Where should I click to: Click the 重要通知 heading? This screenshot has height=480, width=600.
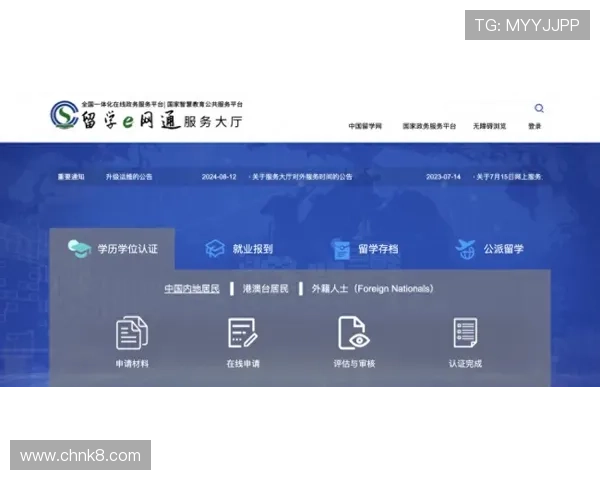(x=71, y=177)
